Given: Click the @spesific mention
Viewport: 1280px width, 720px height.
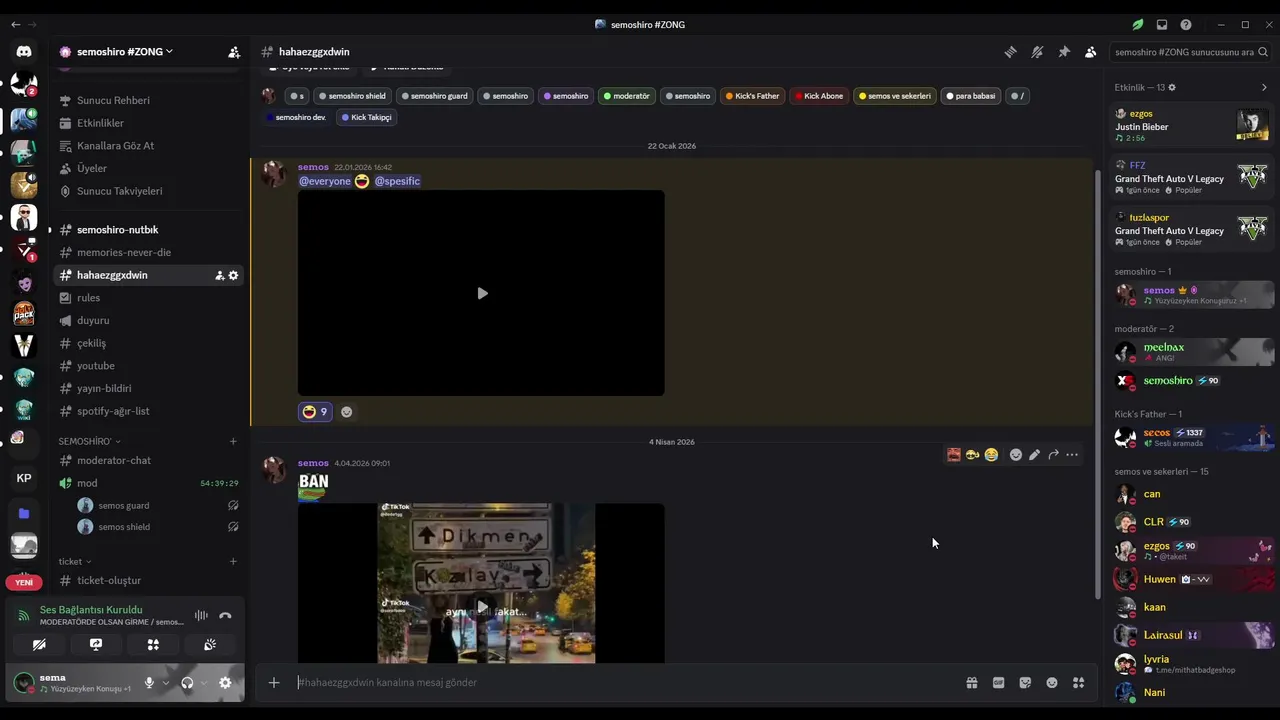Looking at the screenshot, I should pyautogui.click(x=397, y=181).
